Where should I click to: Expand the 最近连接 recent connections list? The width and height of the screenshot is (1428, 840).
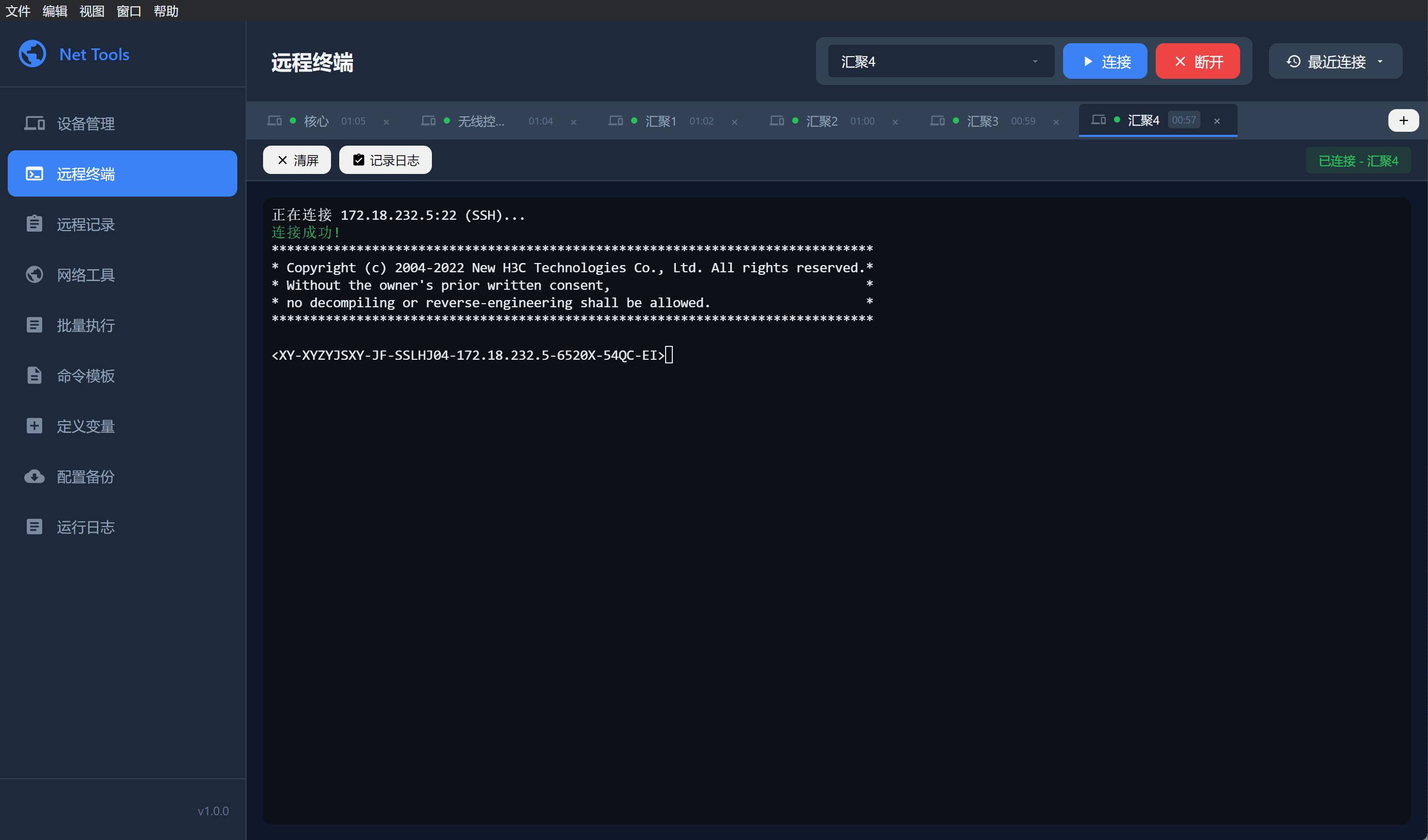1335,61
